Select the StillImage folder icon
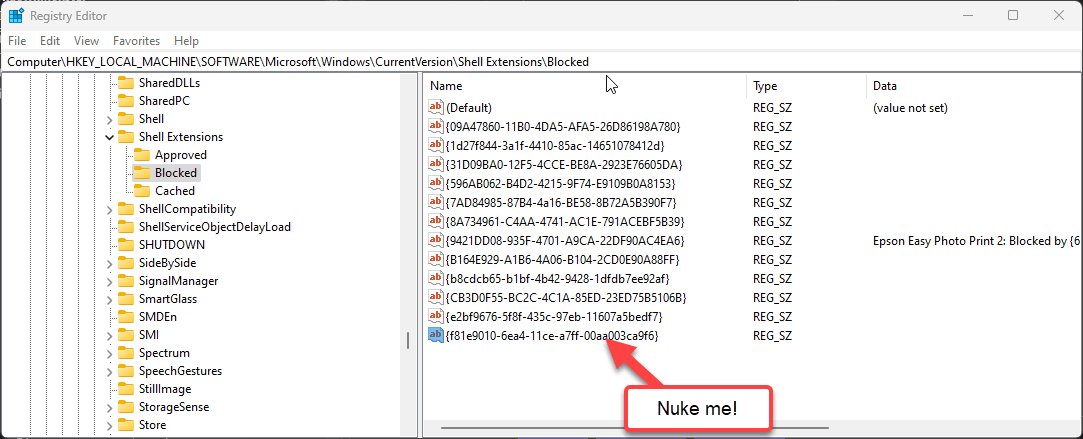 126,389
